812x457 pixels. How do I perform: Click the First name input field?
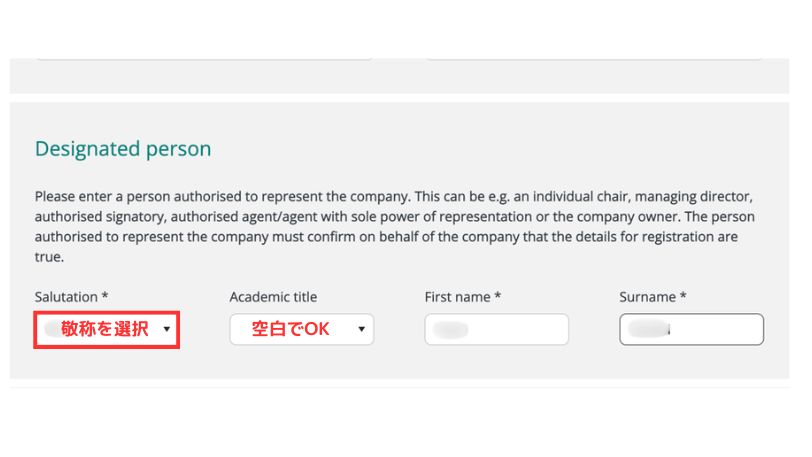click(x=496, y=329)
